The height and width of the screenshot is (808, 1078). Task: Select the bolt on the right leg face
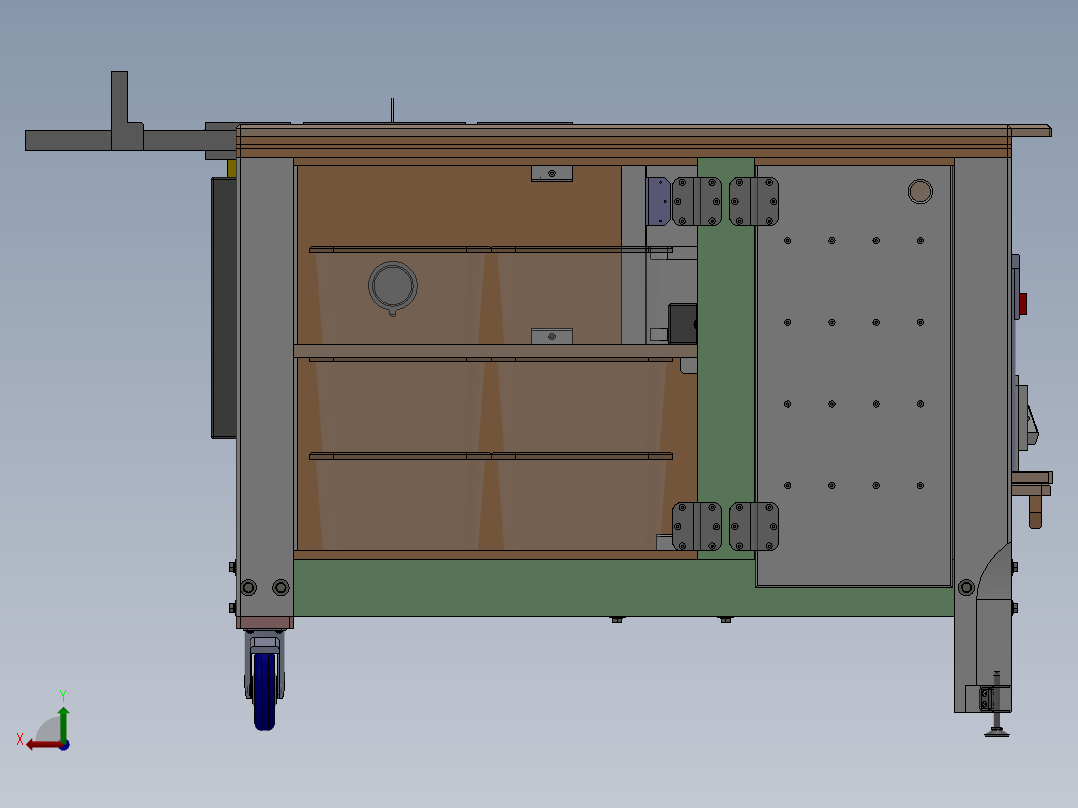click(x=966, y=587)
